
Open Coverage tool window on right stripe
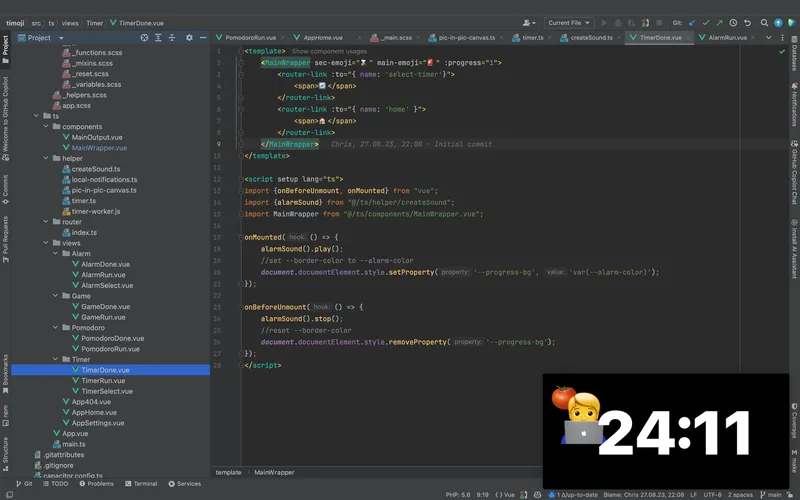pos(794,421)
